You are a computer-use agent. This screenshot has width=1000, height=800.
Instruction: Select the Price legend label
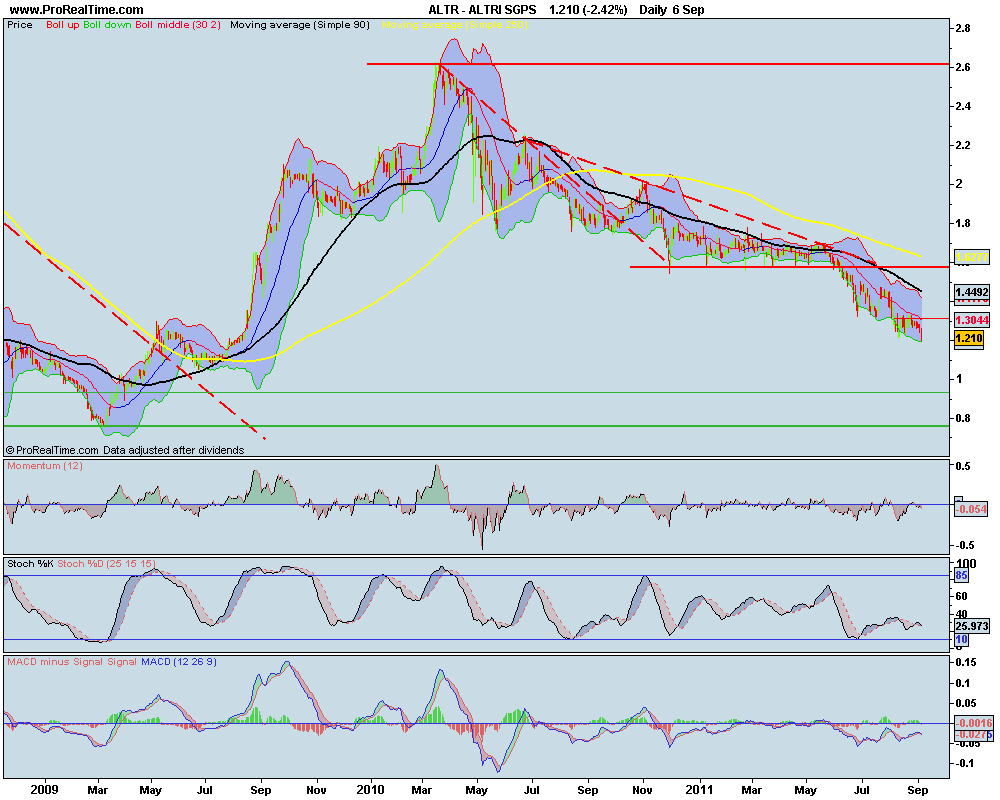coord(20,25)
